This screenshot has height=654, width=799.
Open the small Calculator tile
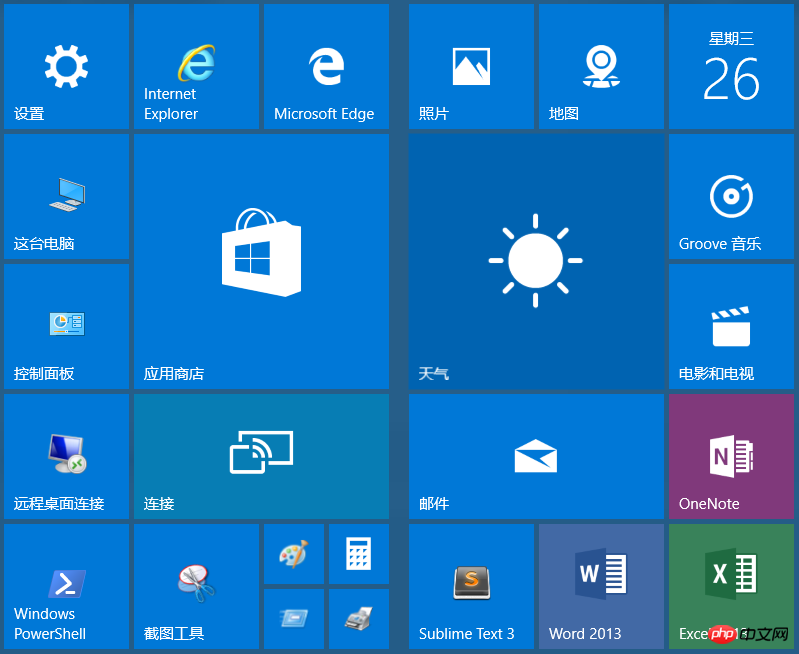[359, 553]
